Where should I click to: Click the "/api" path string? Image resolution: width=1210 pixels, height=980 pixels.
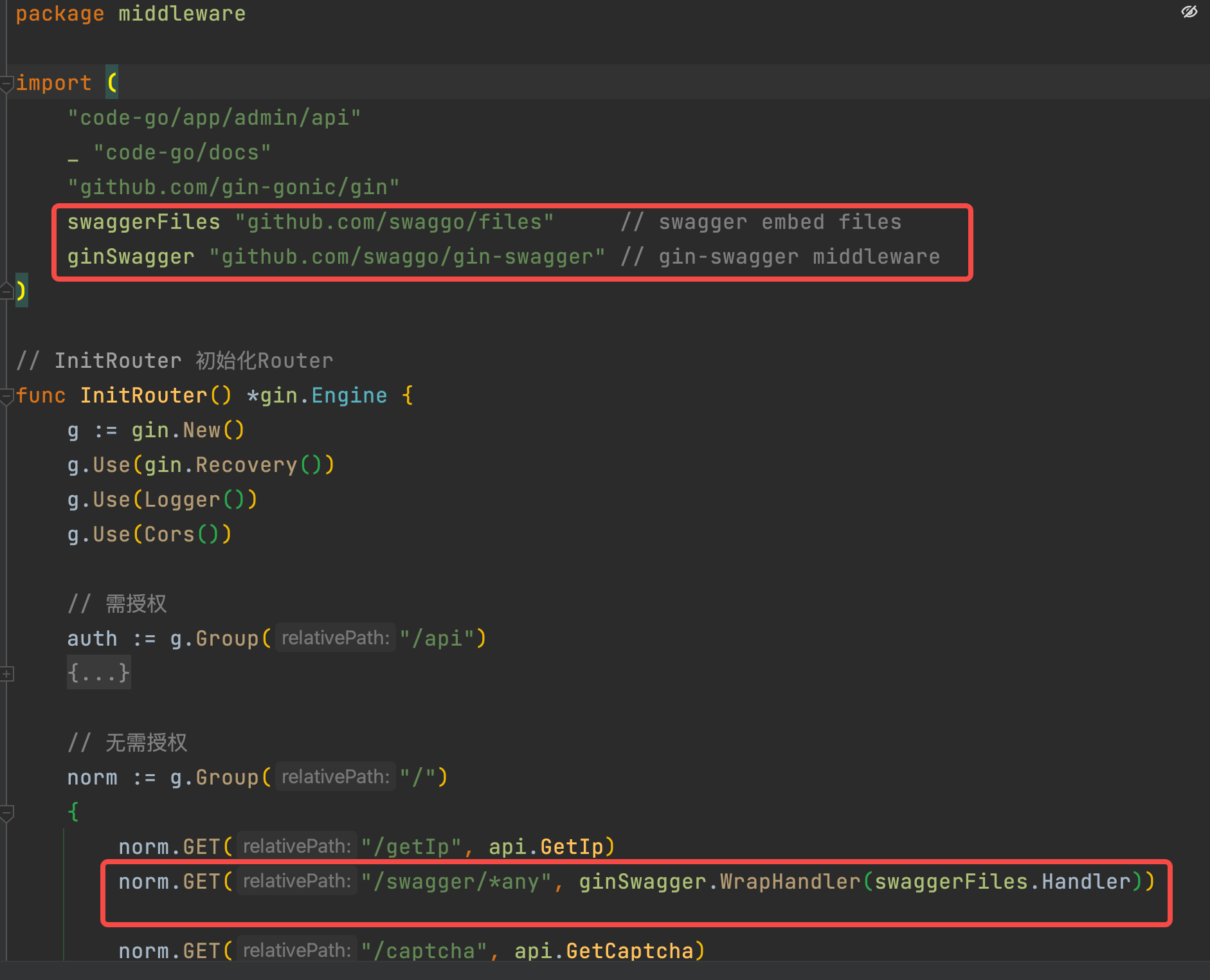pos(437,639)
